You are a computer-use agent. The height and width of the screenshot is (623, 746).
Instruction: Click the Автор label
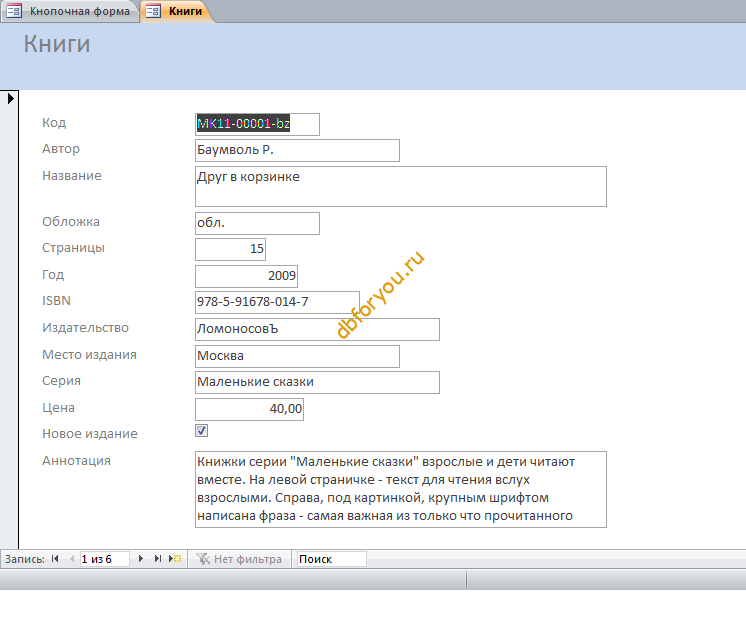point(61,149)
